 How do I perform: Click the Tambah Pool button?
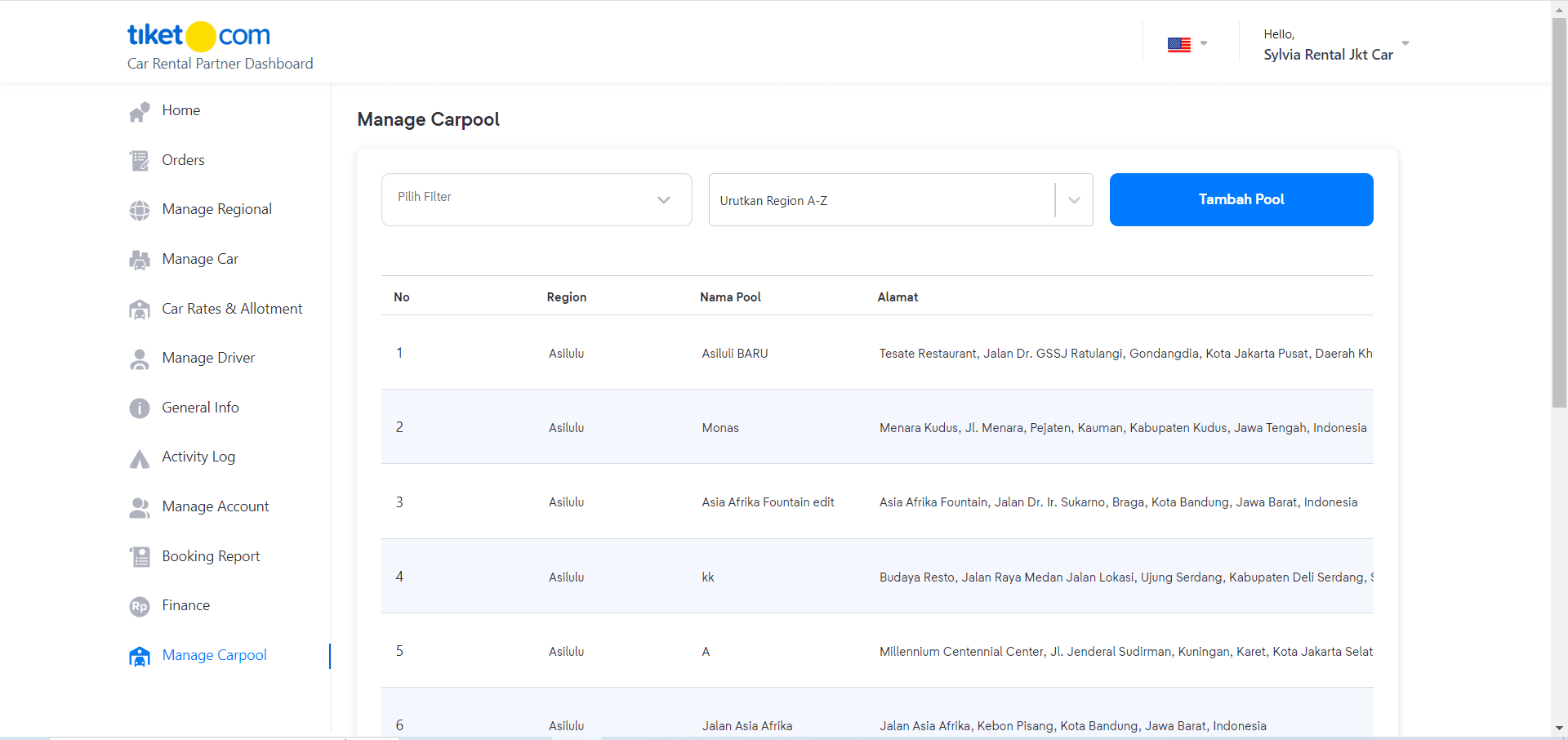[1241, 199]
